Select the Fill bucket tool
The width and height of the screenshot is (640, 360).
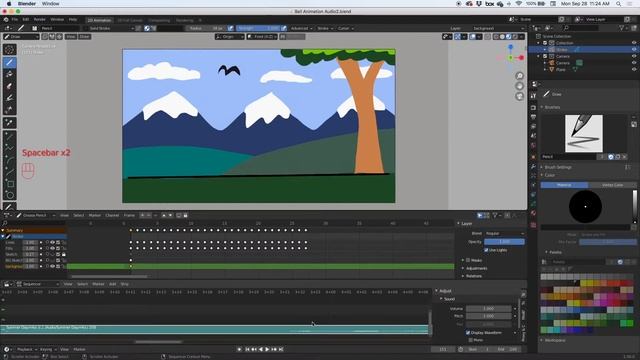[x=10, y=74]
